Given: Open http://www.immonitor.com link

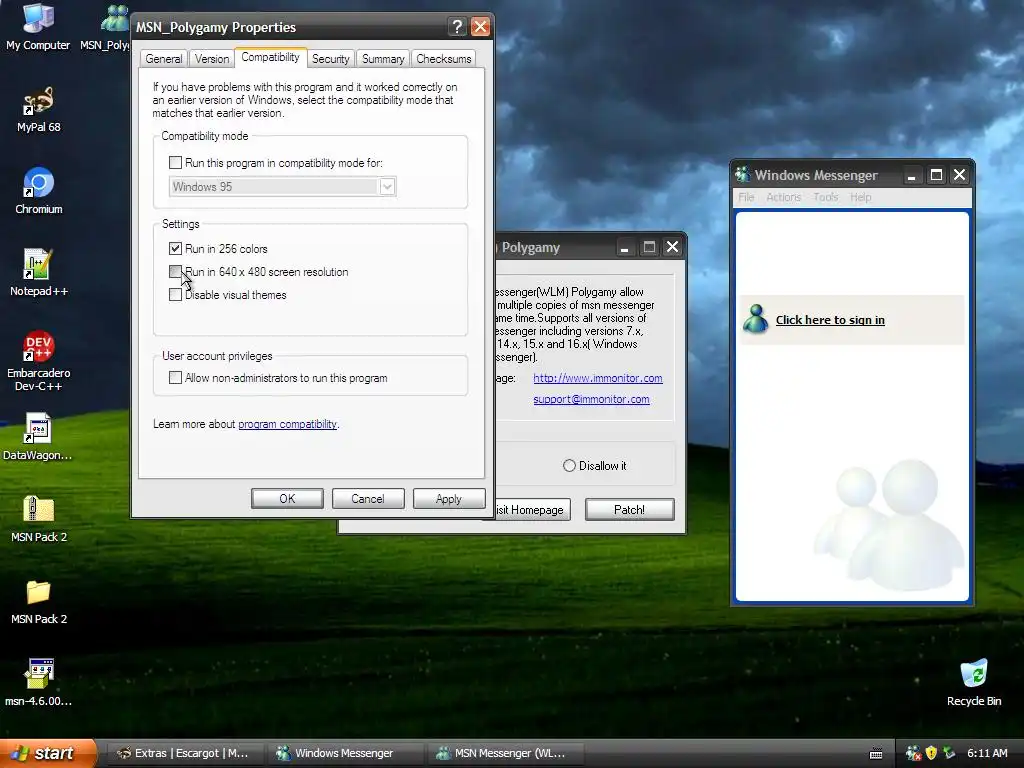Looking at the screenshot, I should tap(598, 378).
